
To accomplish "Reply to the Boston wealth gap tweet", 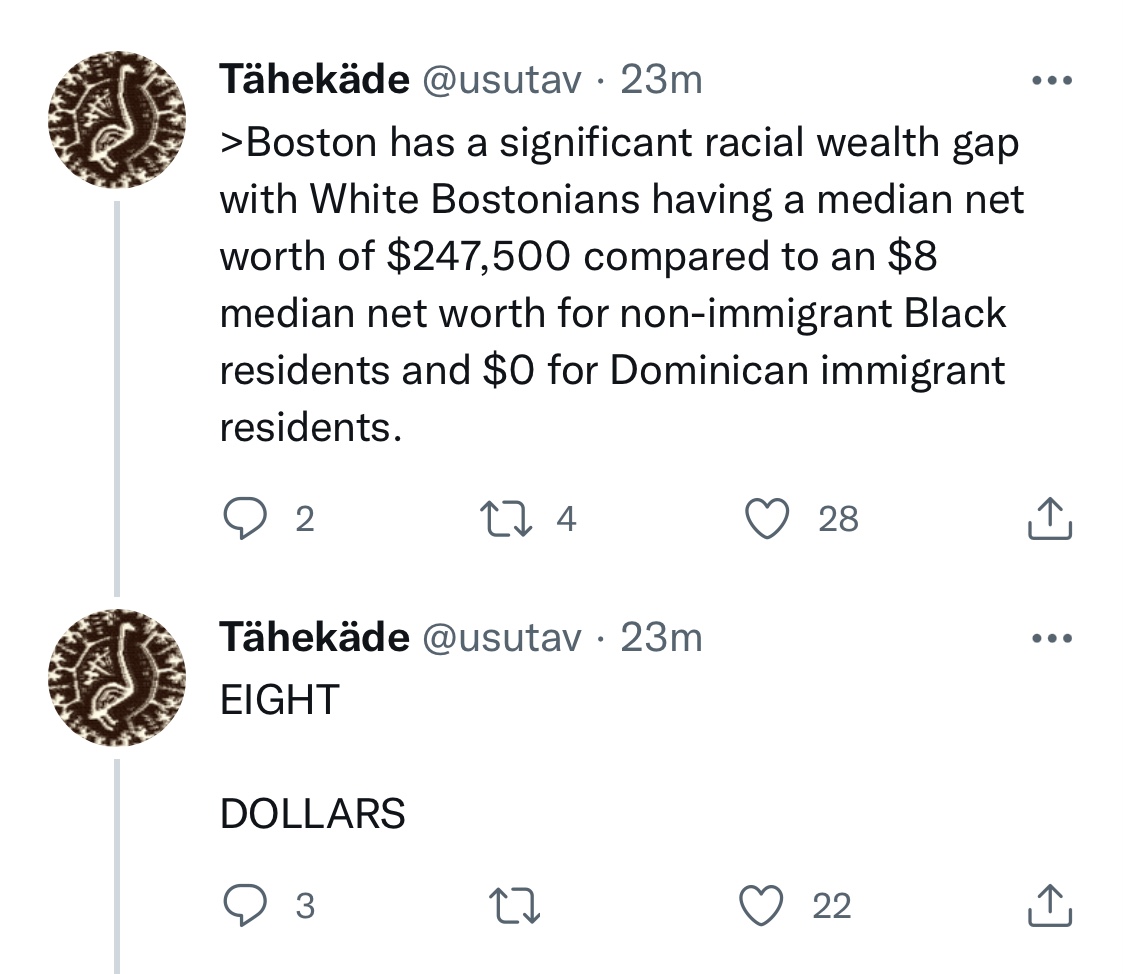I will click(x=239, y=518).
